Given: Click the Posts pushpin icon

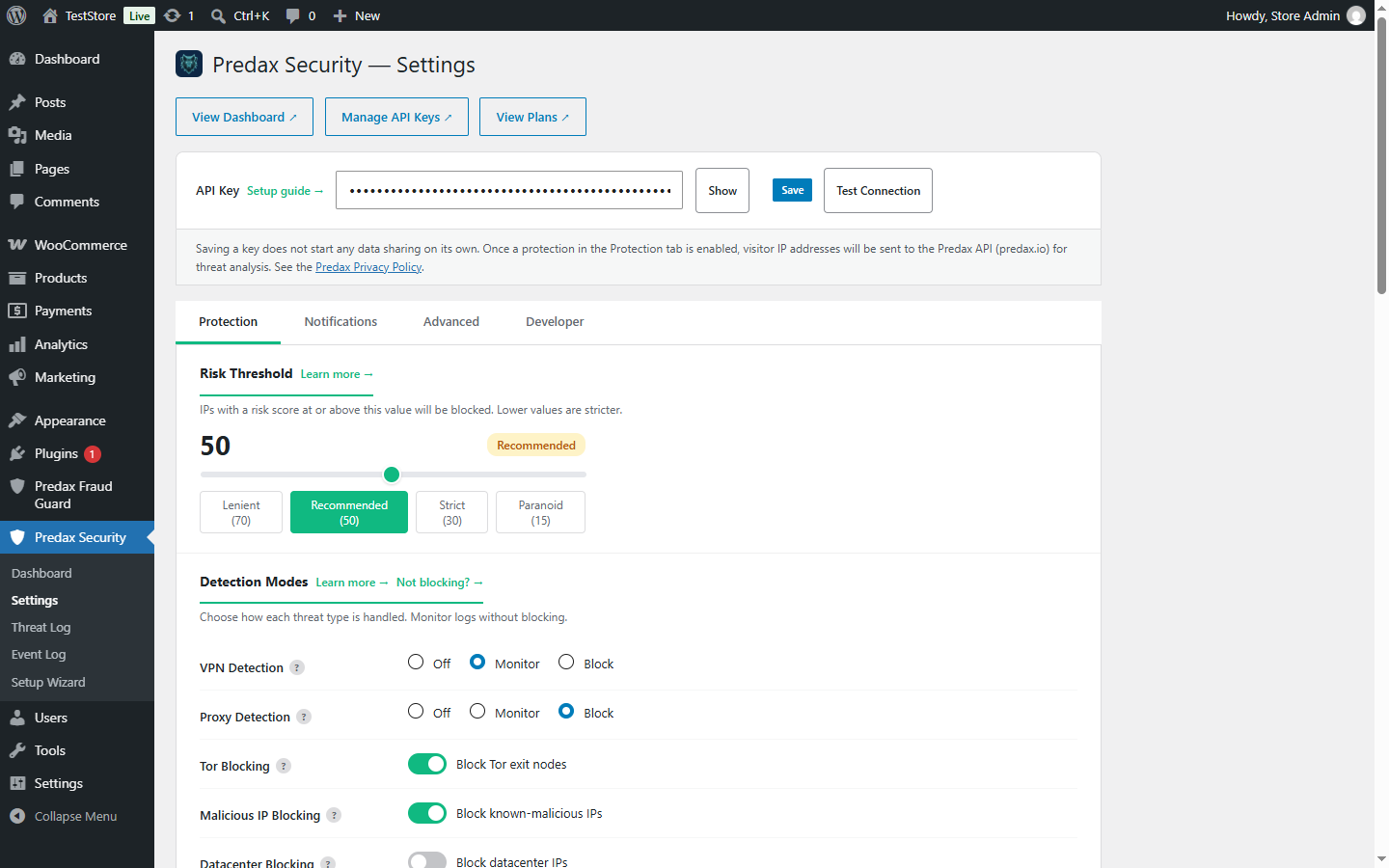Looking at the screenshot, I should pos(17,102).
